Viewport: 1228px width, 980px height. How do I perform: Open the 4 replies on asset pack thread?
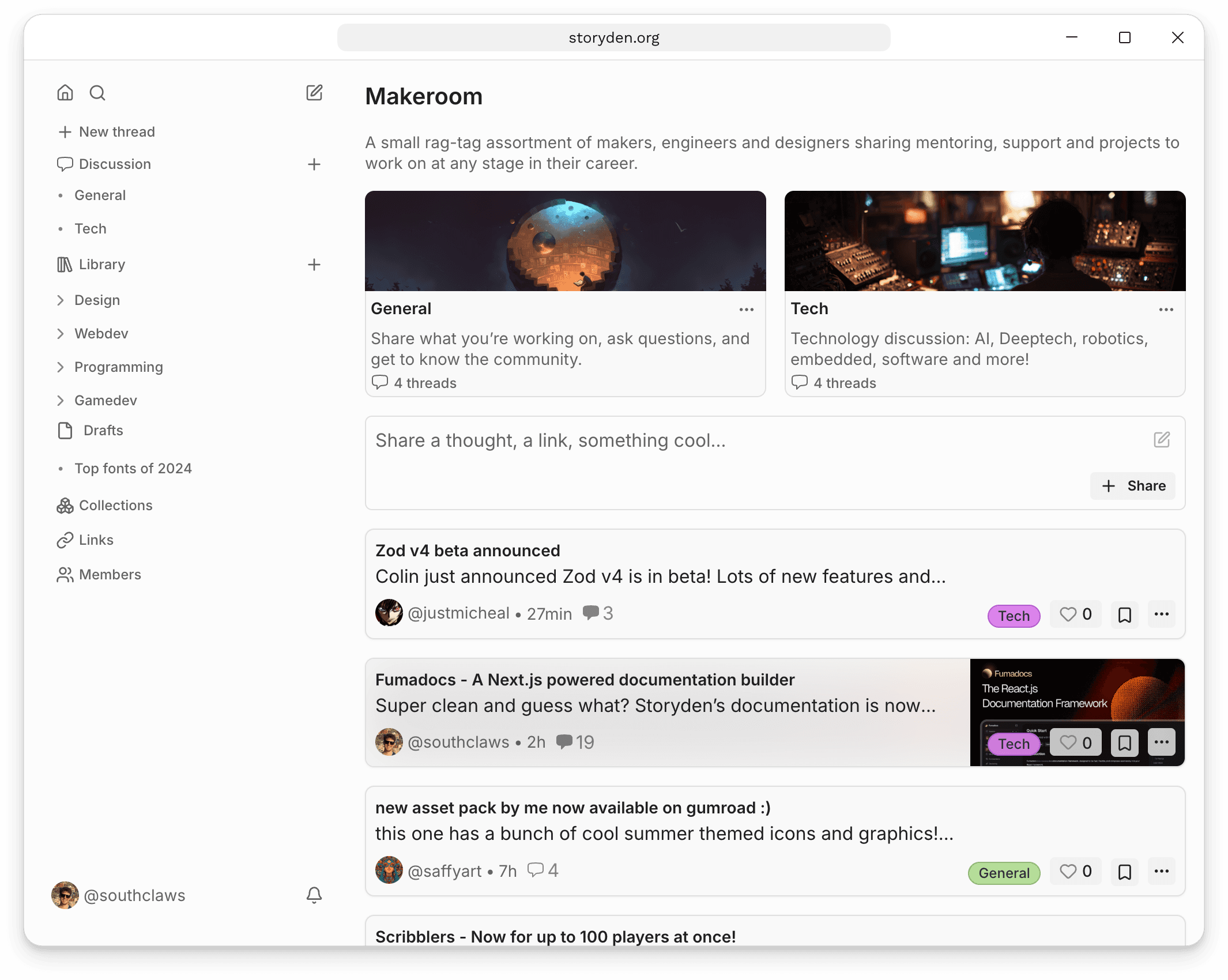point(543,870)
